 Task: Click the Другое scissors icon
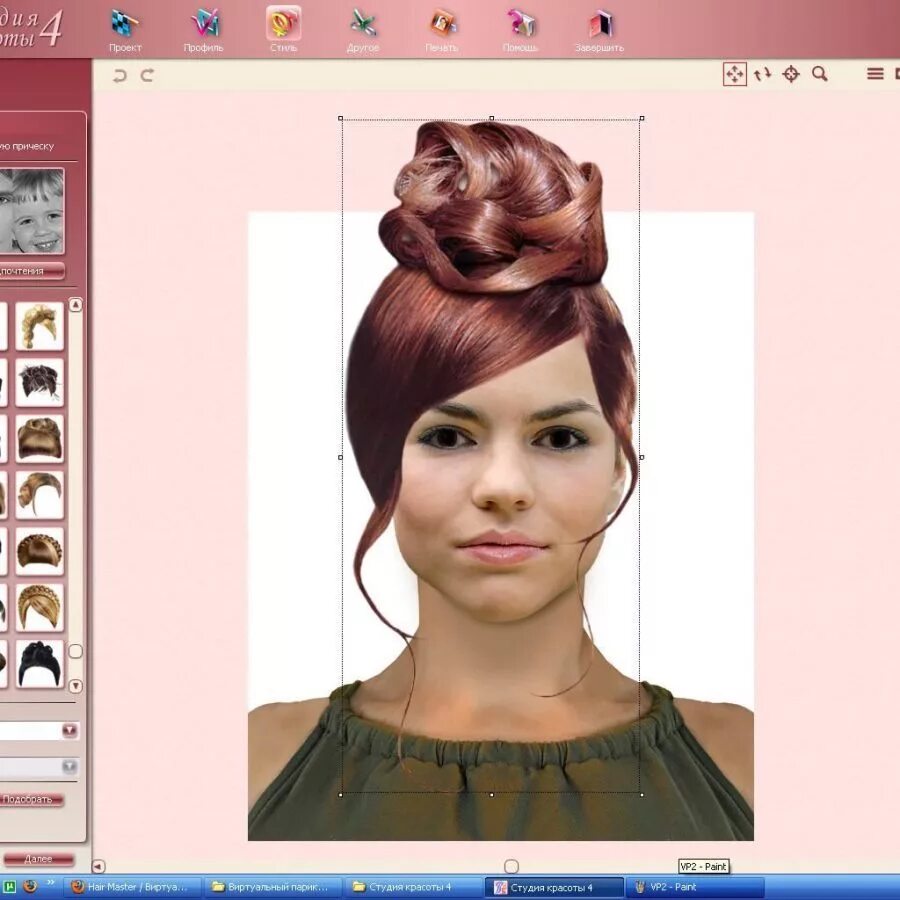363,24
